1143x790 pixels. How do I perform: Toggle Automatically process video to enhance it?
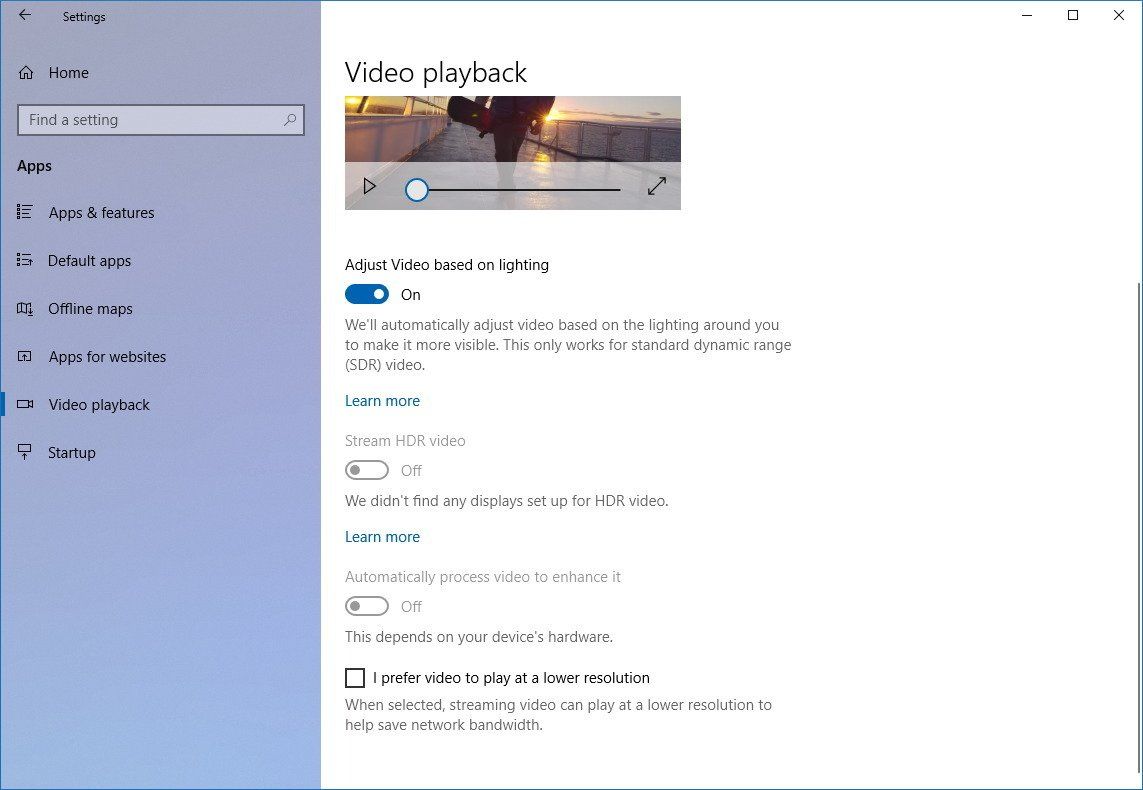(x=367, y=606)
